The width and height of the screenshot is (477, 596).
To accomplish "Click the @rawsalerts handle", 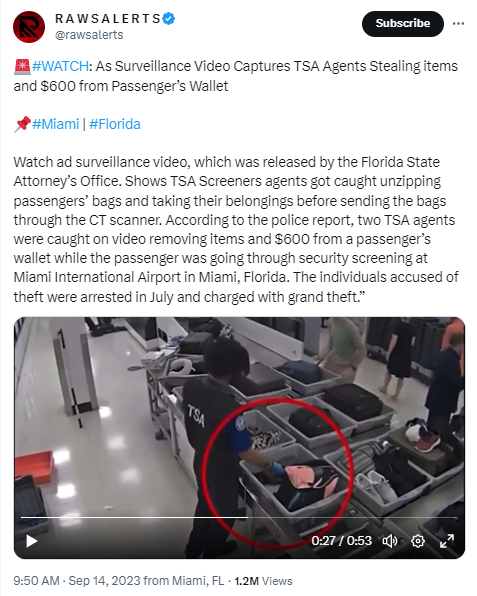I will point(89,35).
